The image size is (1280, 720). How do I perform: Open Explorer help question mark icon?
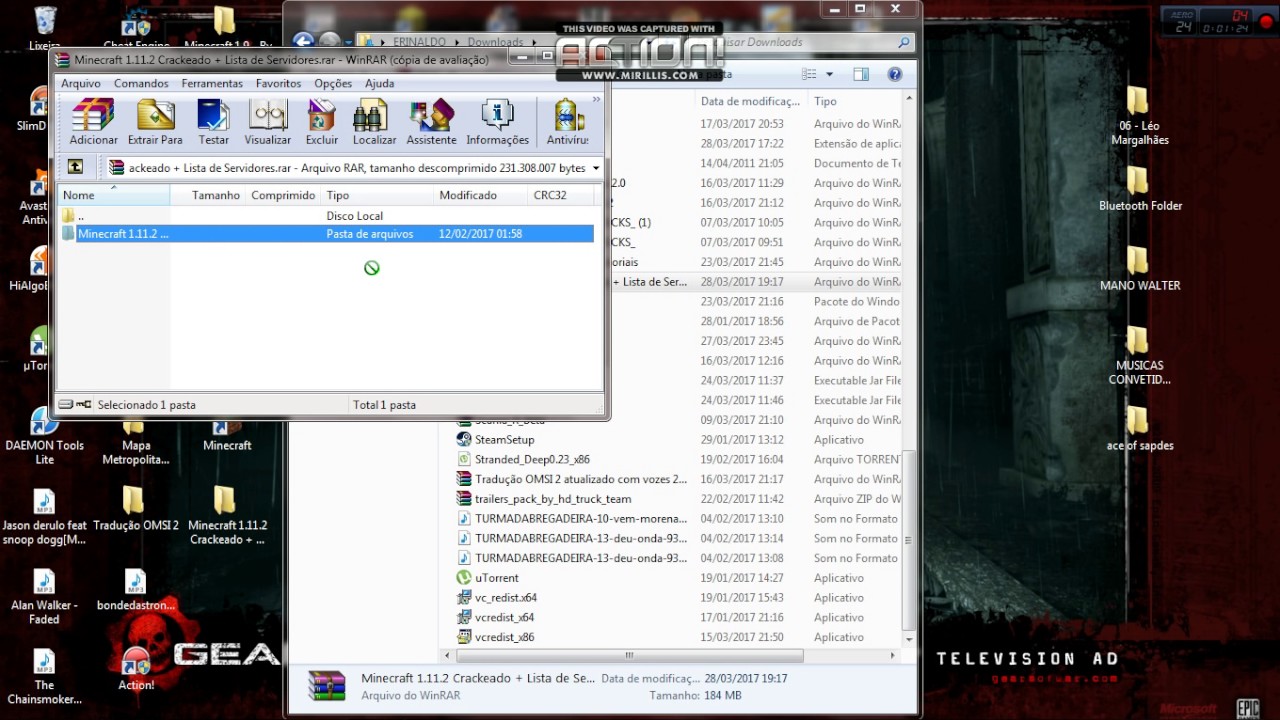(x=895, y=74)
